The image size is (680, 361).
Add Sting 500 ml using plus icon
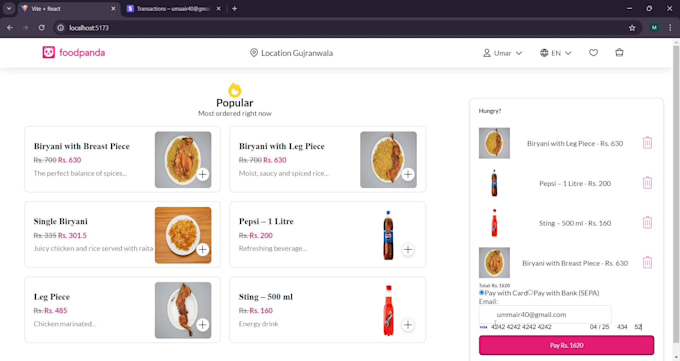point(408,325)
